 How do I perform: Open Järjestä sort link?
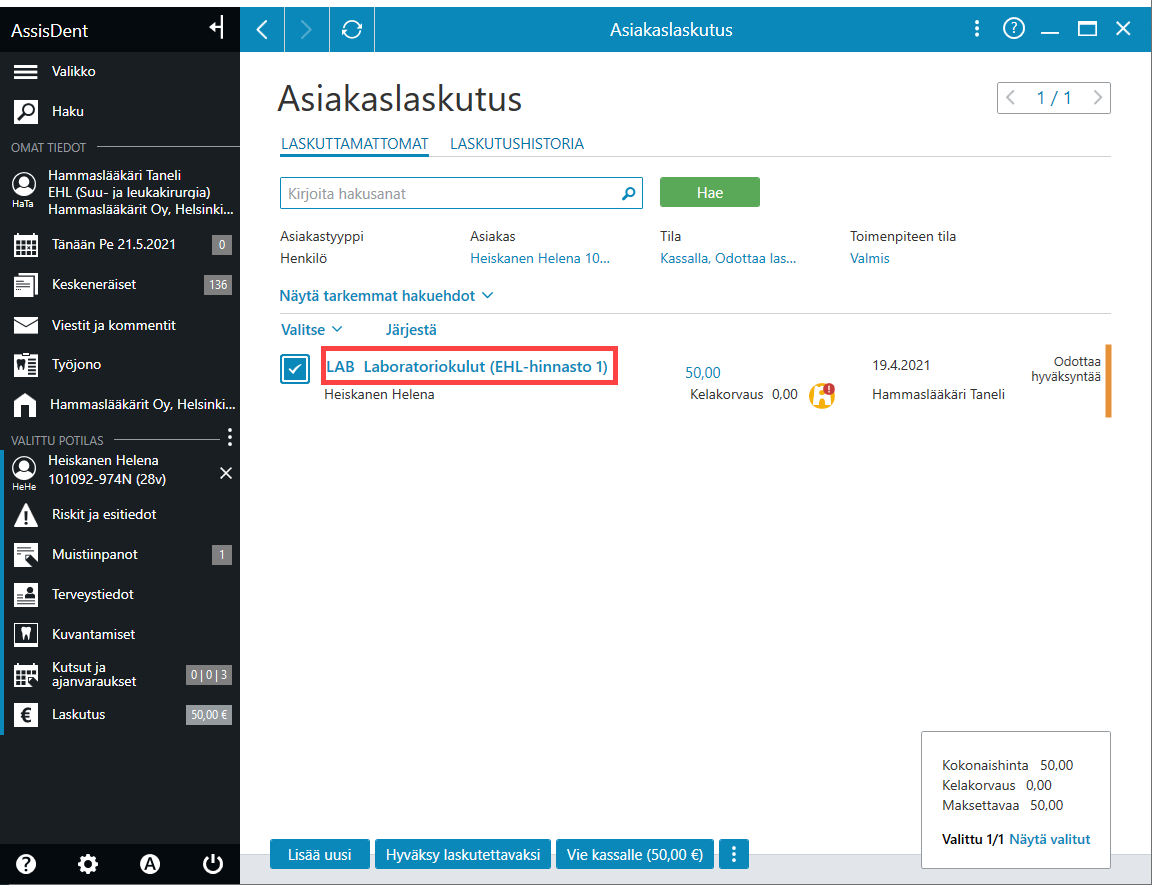pos(411,330)
